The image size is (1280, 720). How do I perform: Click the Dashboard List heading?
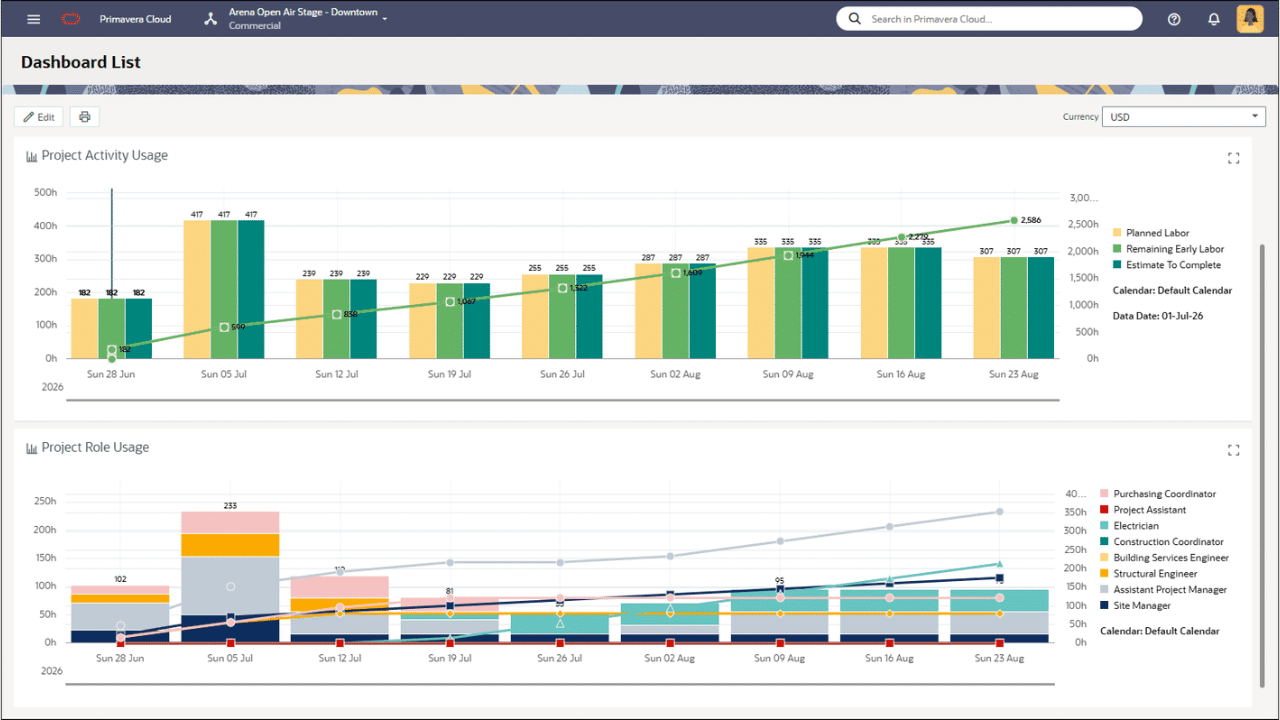[x=81, y=62]
